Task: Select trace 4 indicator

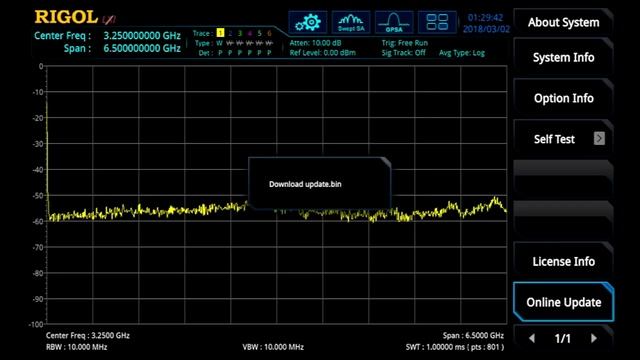Action: coord(249,33)
